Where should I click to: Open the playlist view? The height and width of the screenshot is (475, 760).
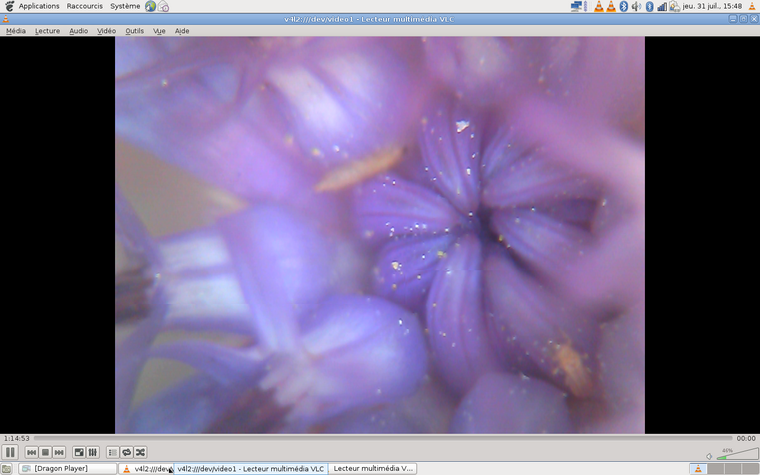(x=112, y=453)
